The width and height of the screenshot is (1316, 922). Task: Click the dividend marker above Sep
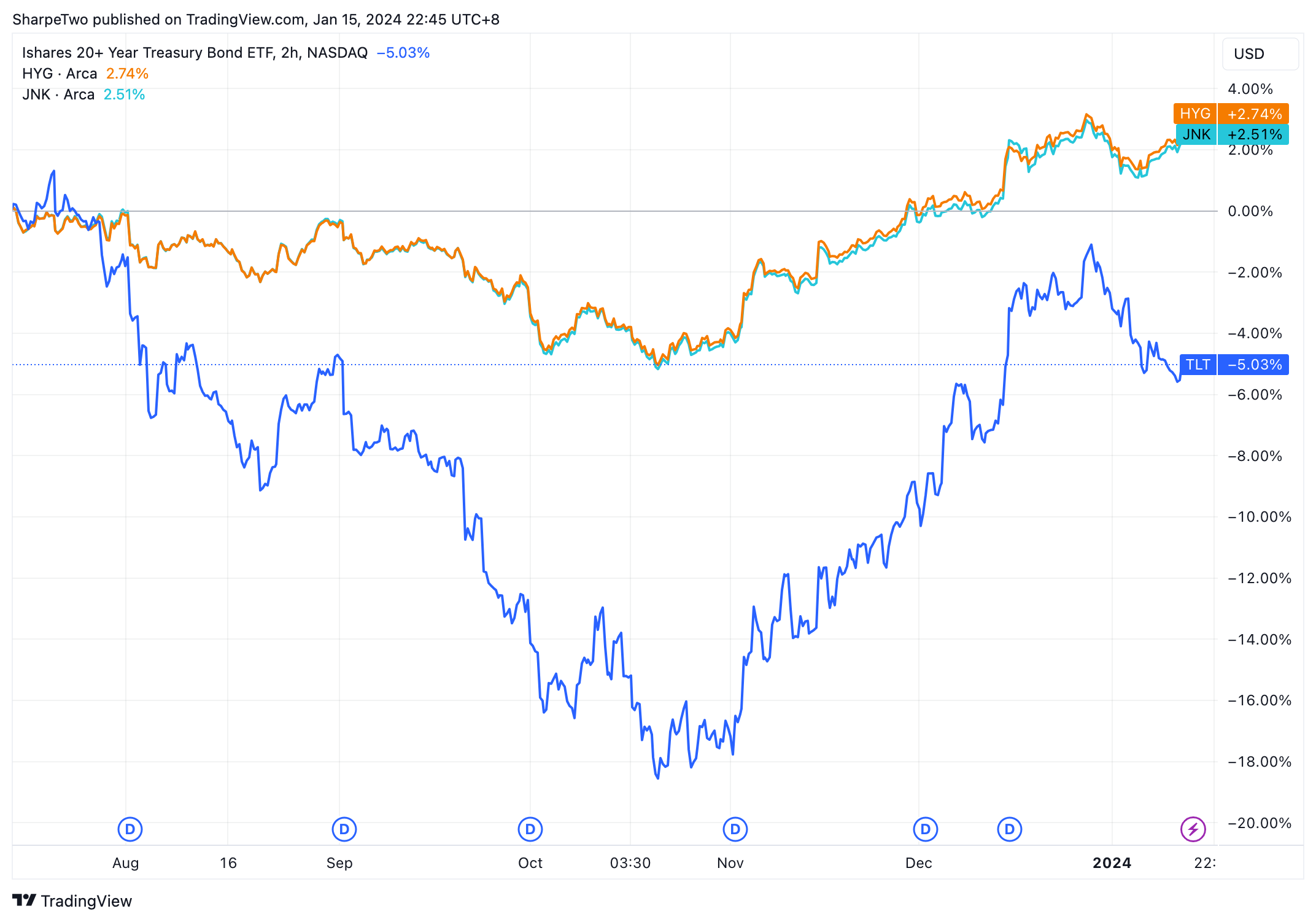click(x=344, y=829)
